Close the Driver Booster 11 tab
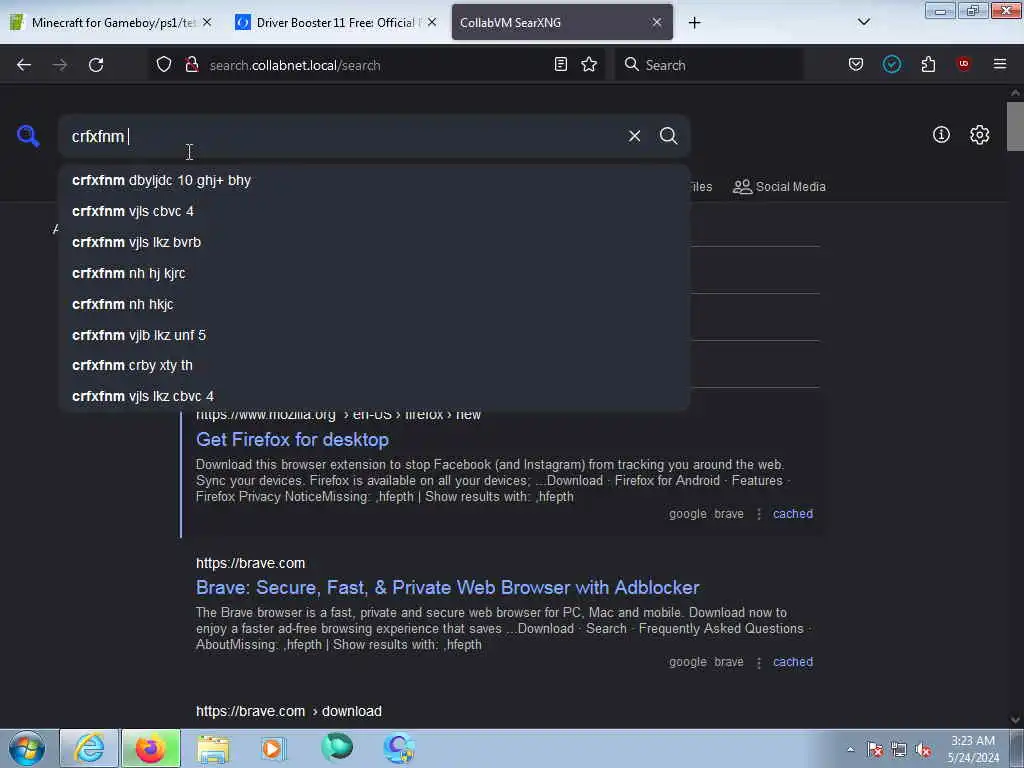This screenshot has width=1024, height=768. click(432, 22)
